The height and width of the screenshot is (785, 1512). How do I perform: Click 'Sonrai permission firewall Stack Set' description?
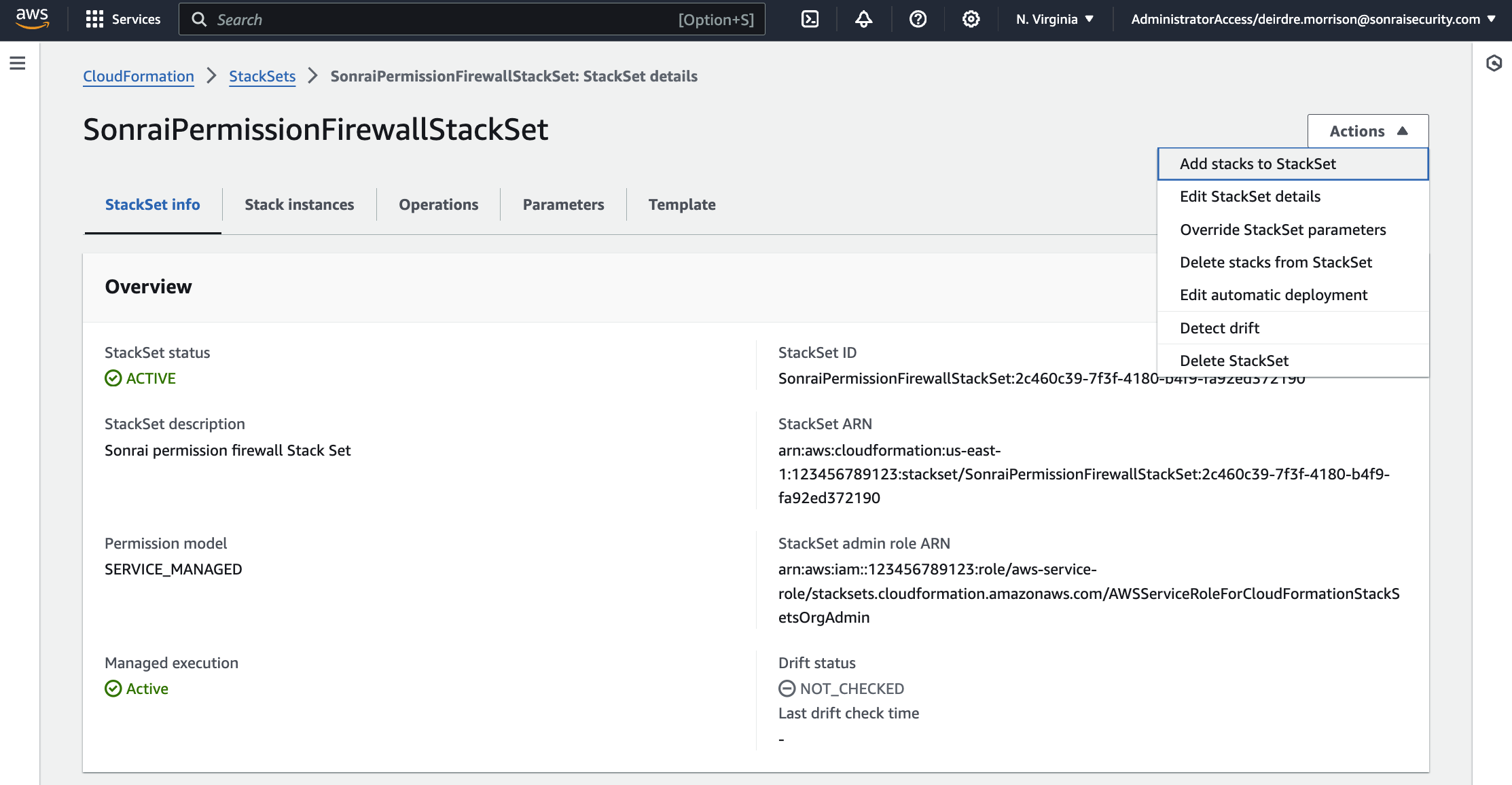228,450
